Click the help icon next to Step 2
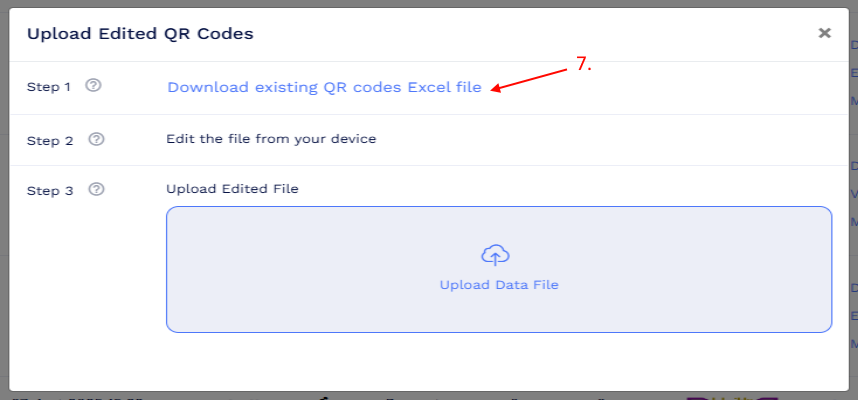 click(96, 139)
